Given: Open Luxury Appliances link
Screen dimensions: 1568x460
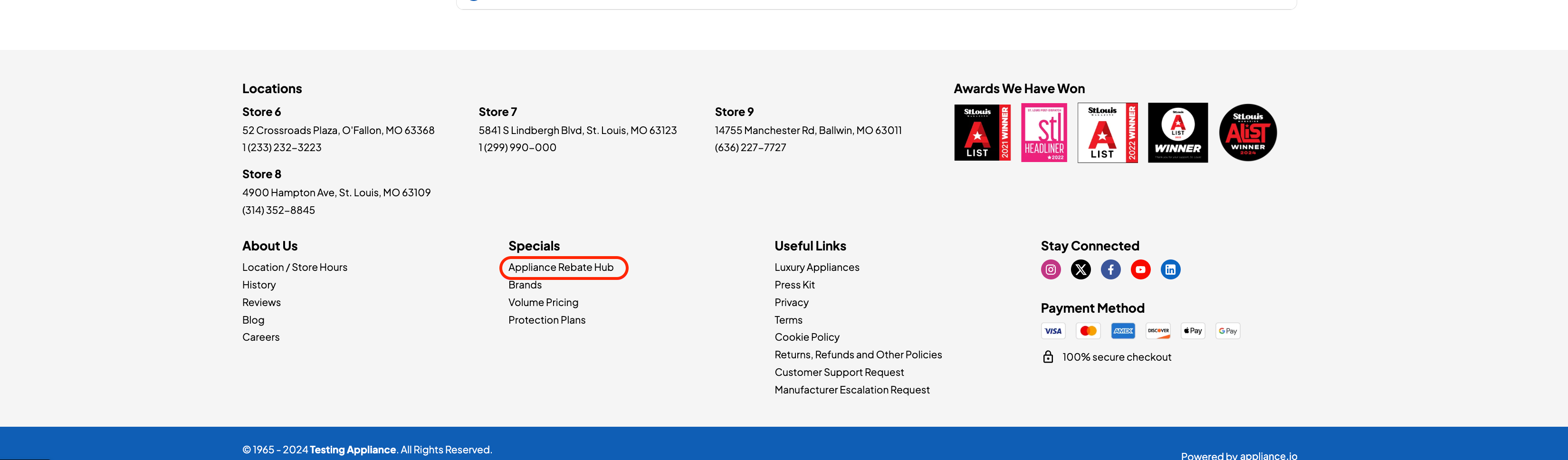Looking at the screenshot, I should click(x=817, y=267).
